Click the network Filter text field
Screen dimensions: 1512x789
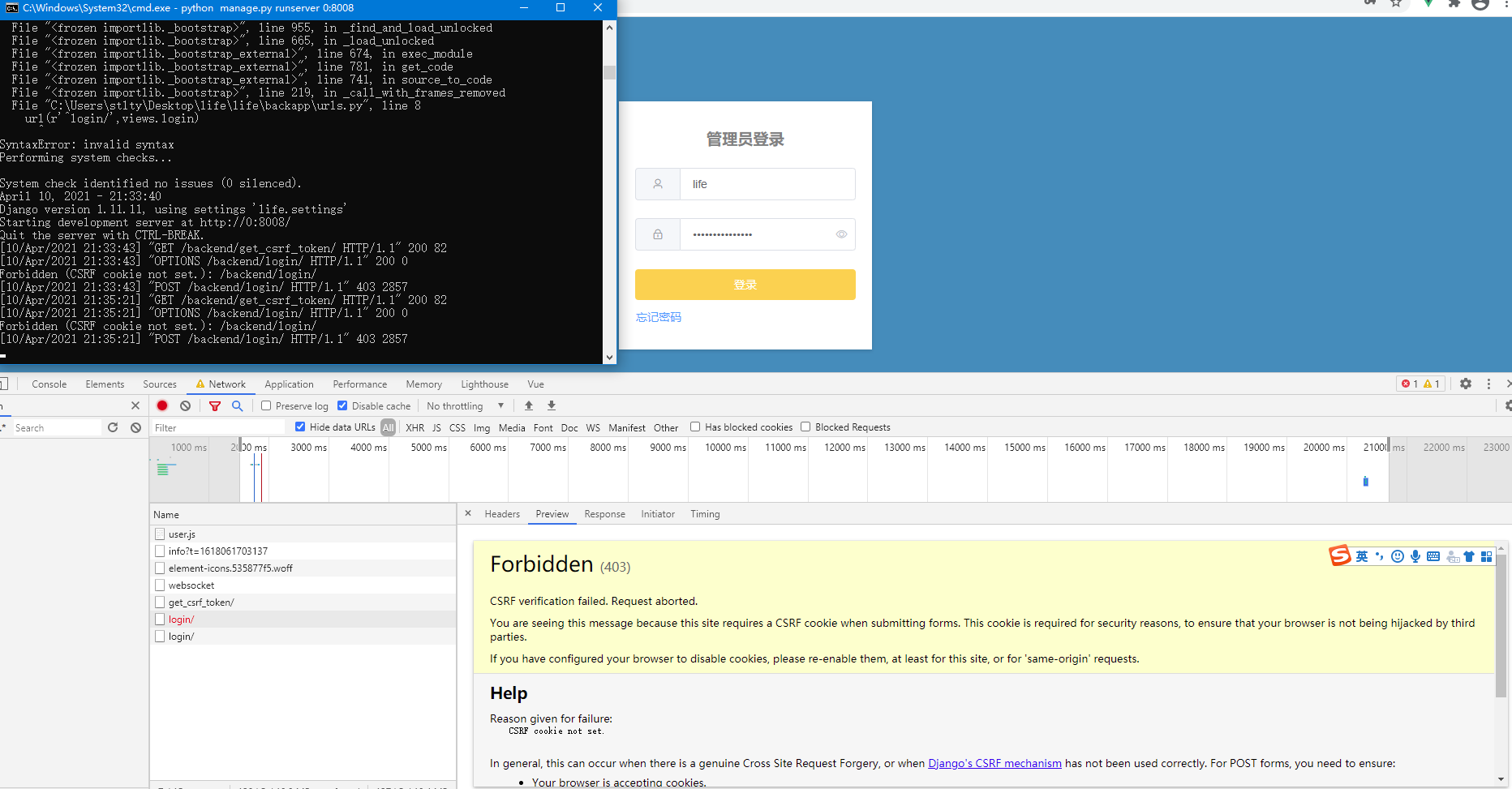[x=219, y=427]
